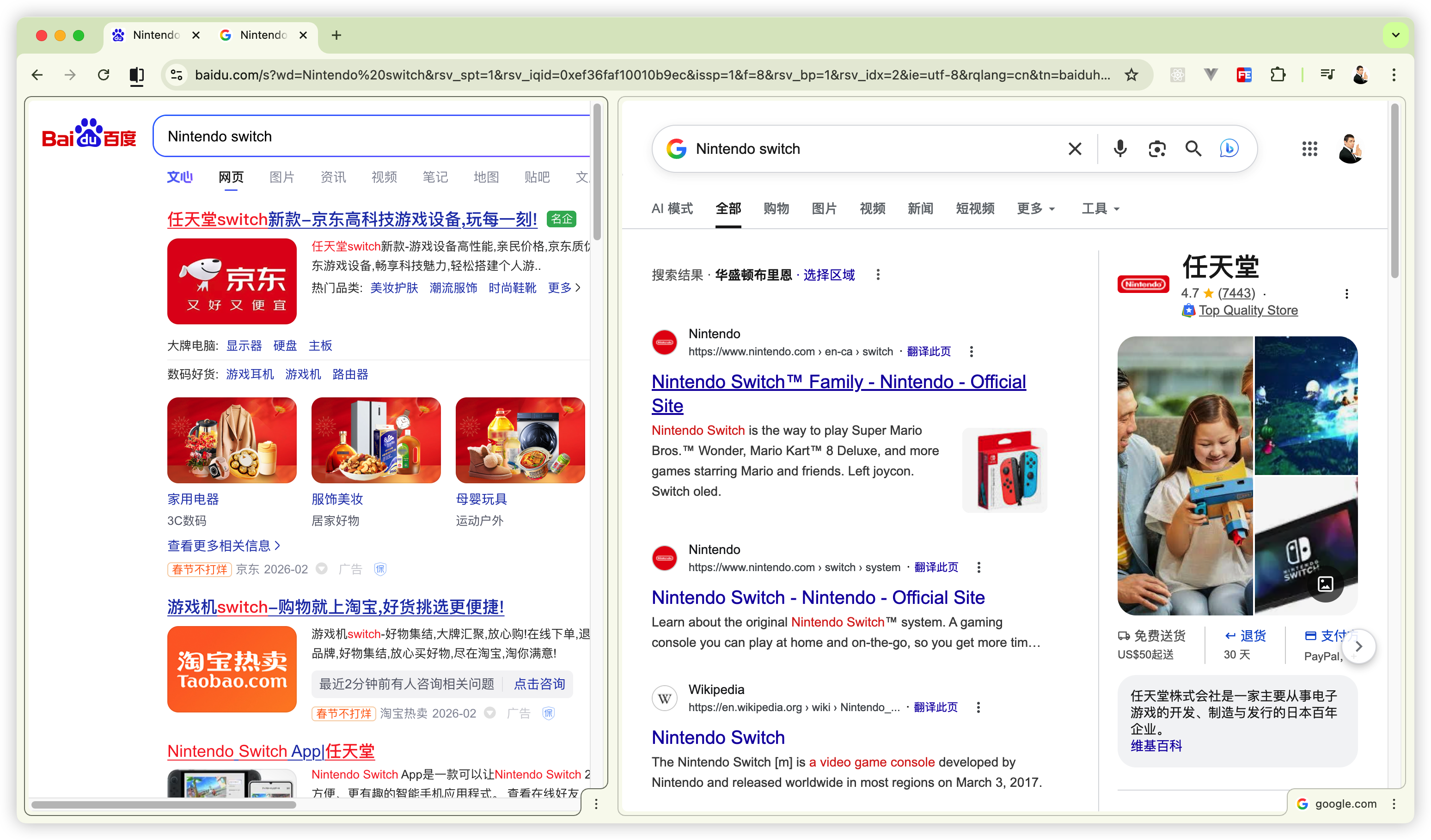Expand the 工具 tools dropdown
The image size is (1431, 840).
[x=1100, y=209]
